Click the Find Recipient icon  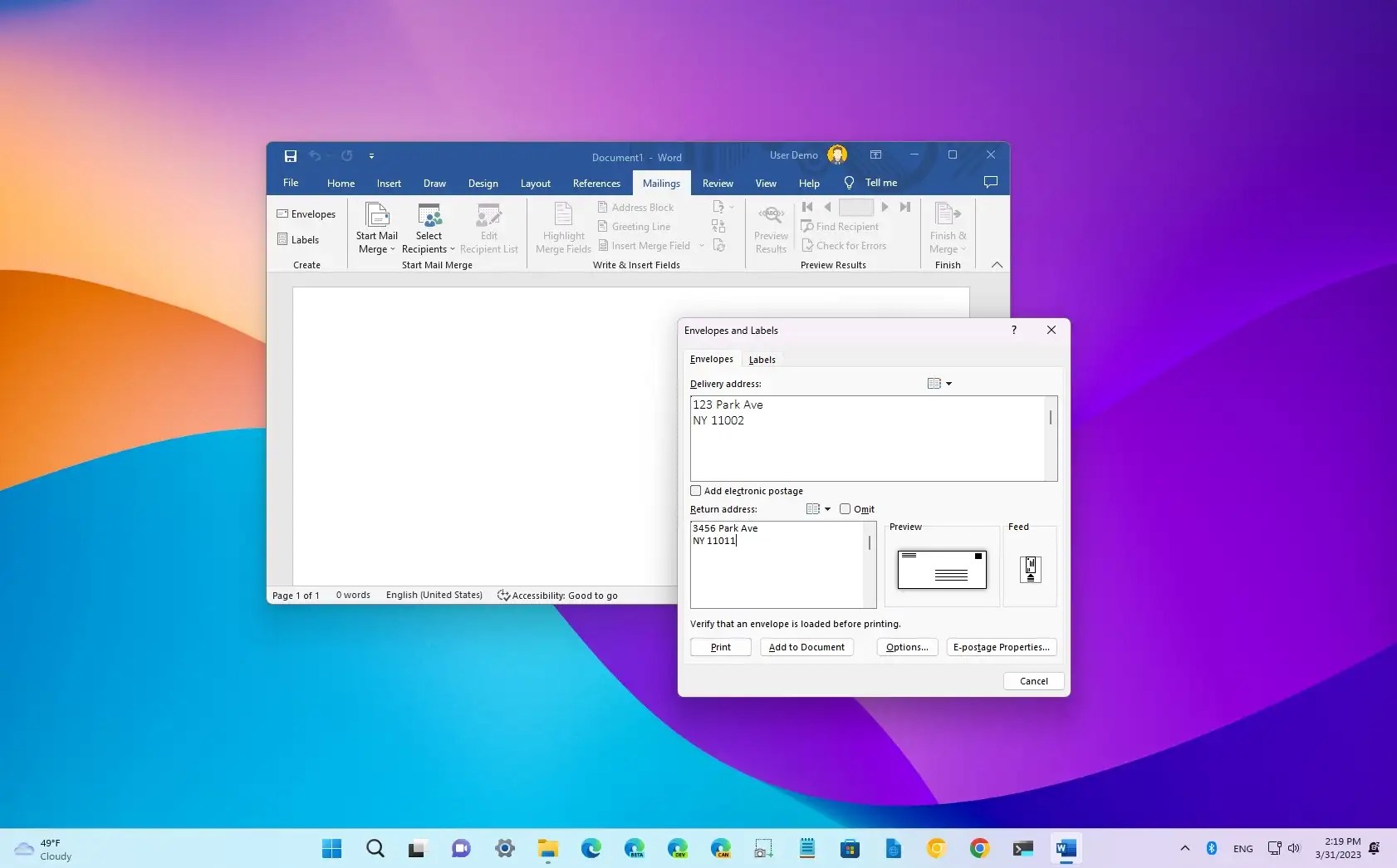pos(808,226)
